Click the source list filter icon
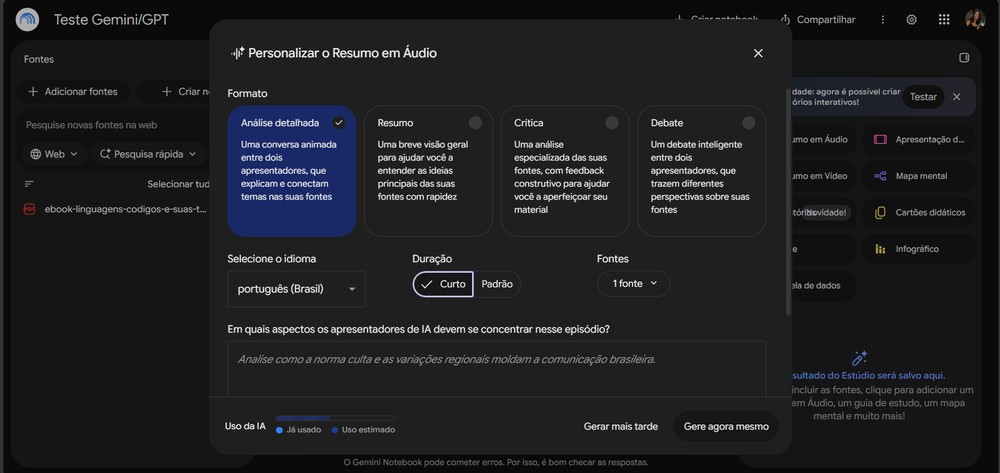 pos(29,184)
